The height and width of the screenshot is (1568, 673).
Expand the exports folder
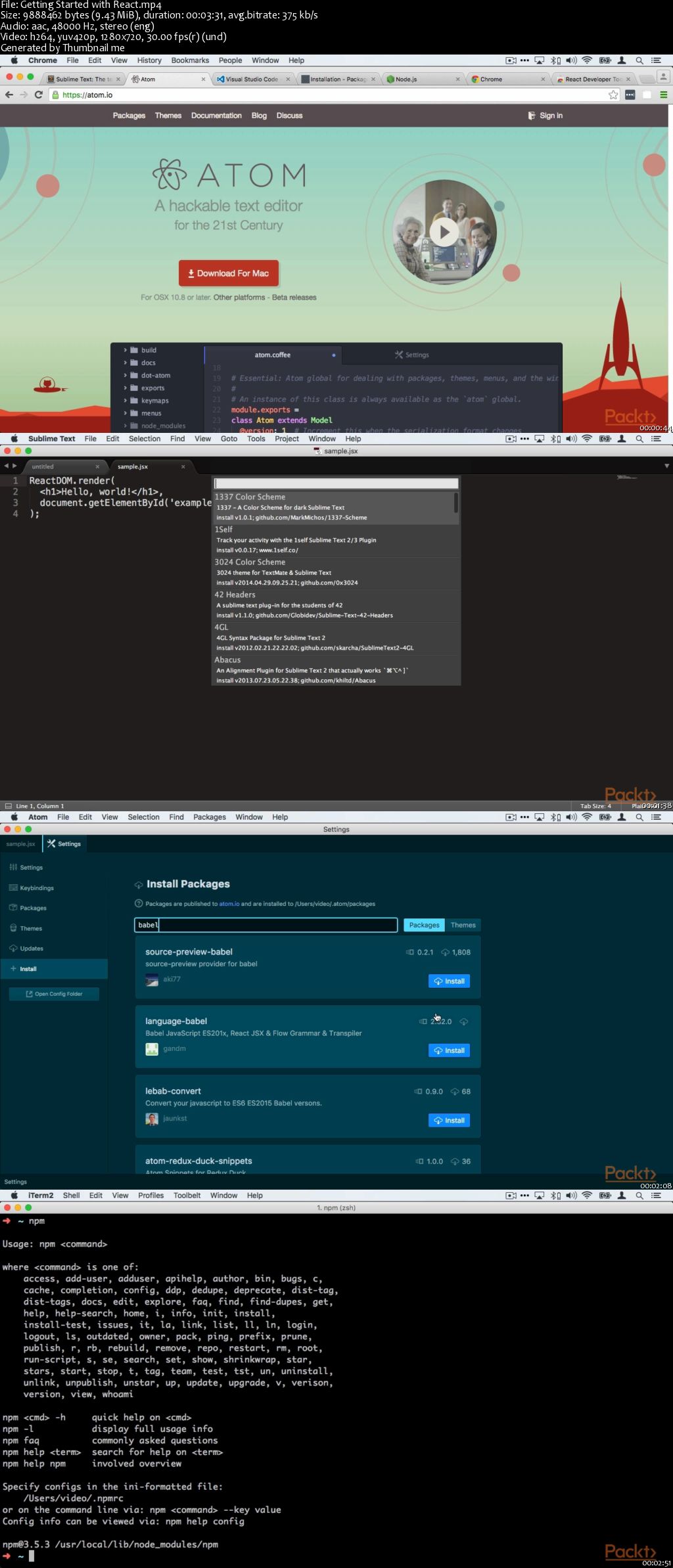[152, 388]
